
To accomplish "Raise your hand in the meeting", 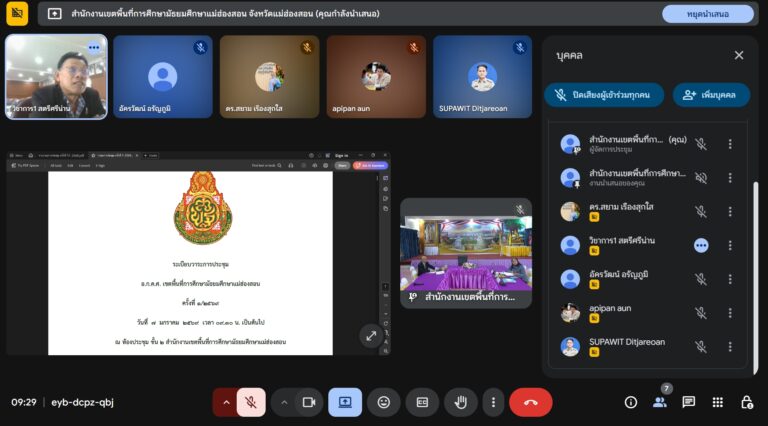I will click(461, 402).
